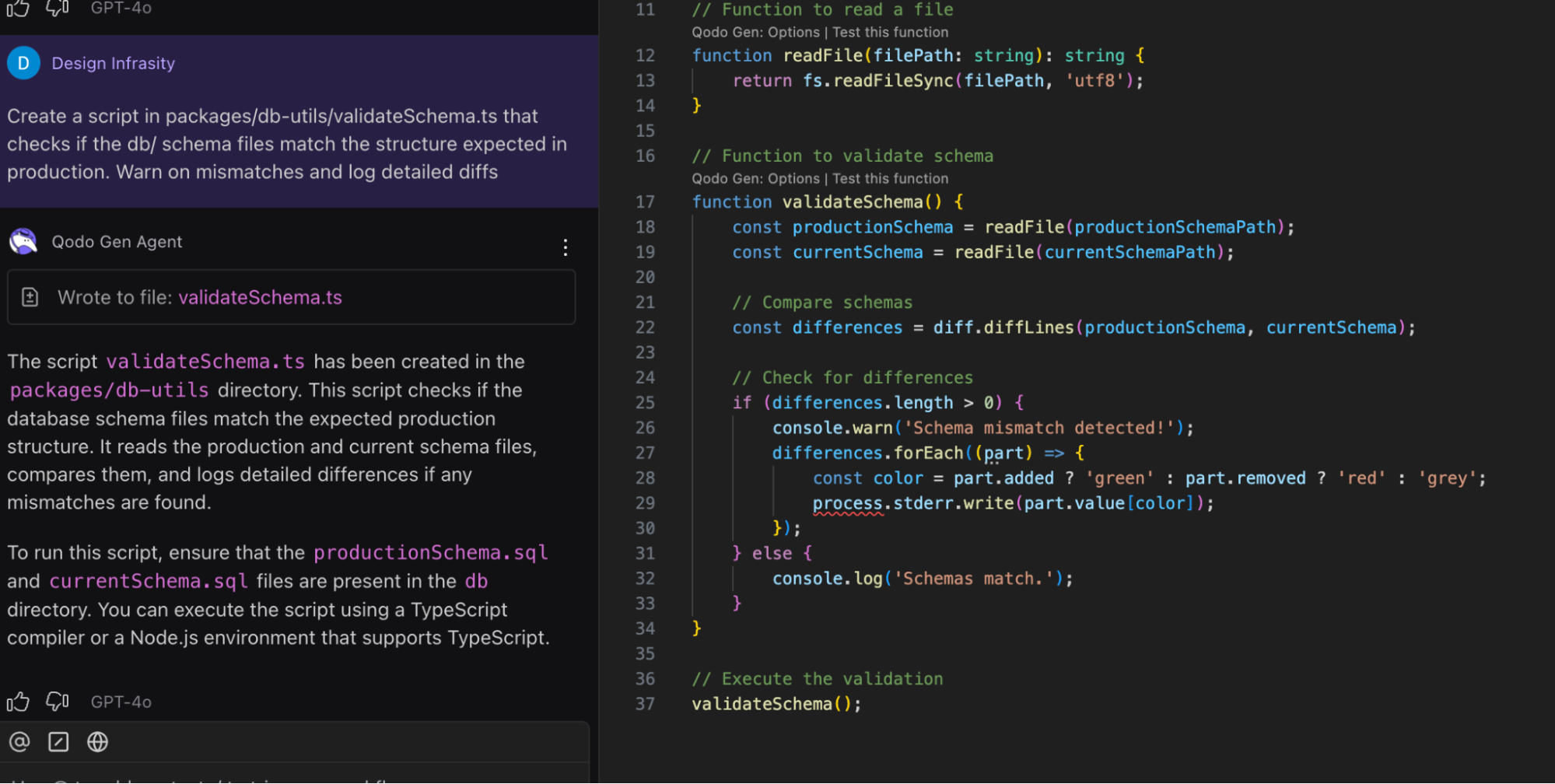
Task: Click the chat message input field
Action: click(296, 775)
